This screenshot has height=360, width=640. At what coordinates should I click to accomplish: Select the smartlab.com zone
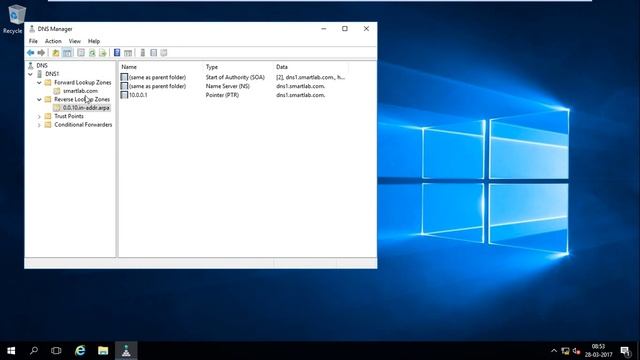coord(80,91)
